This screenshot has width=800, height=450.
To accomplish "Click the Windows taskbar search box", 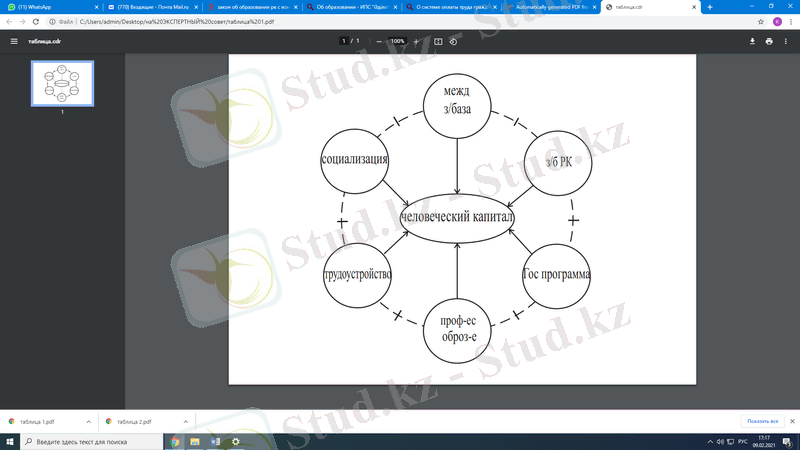I will click(x=92, y=442).
